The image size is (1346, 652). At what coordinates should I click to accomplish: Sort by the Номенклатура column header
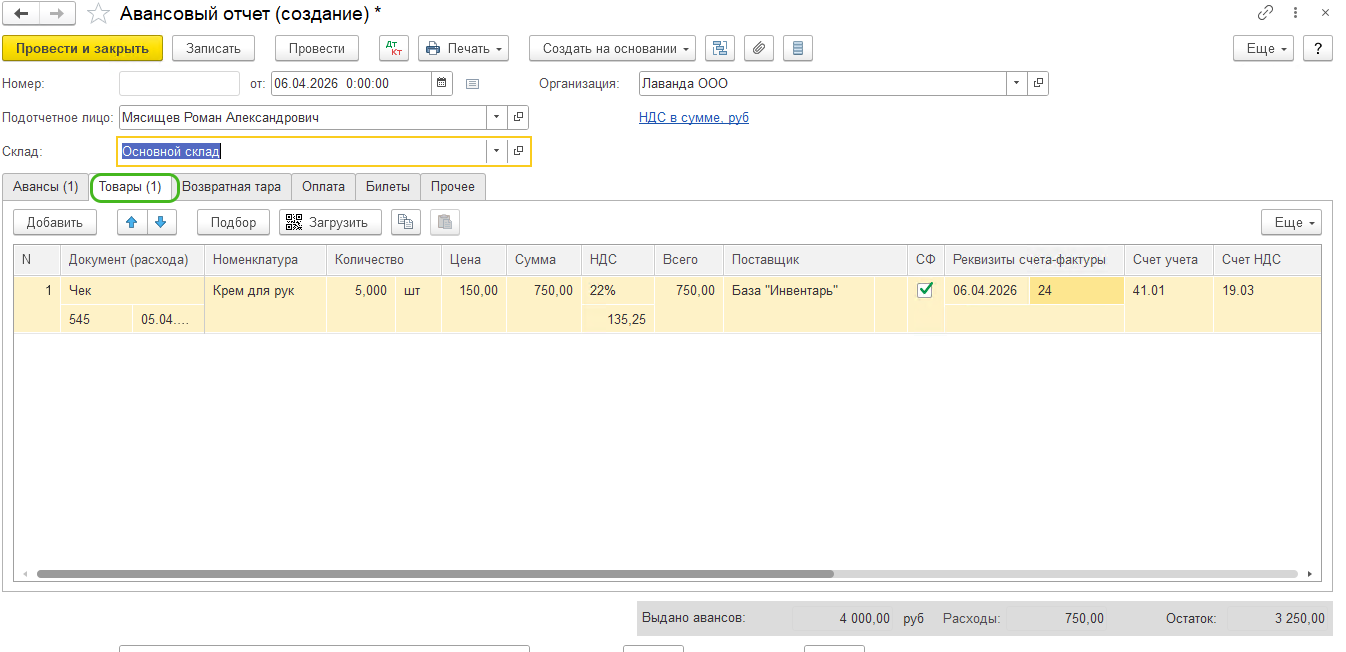click(x=266, y=259)
